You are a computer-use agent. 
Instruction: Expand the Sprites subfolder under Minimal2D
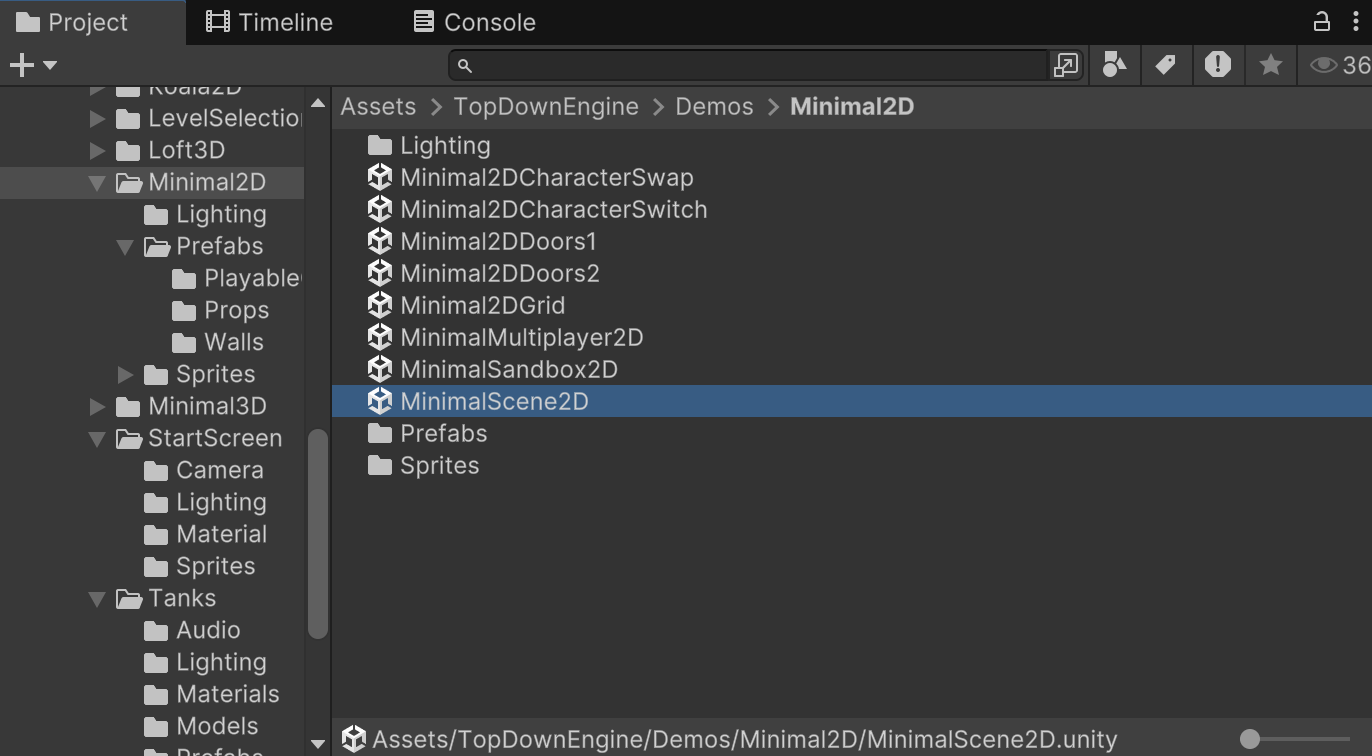(125, 374)
